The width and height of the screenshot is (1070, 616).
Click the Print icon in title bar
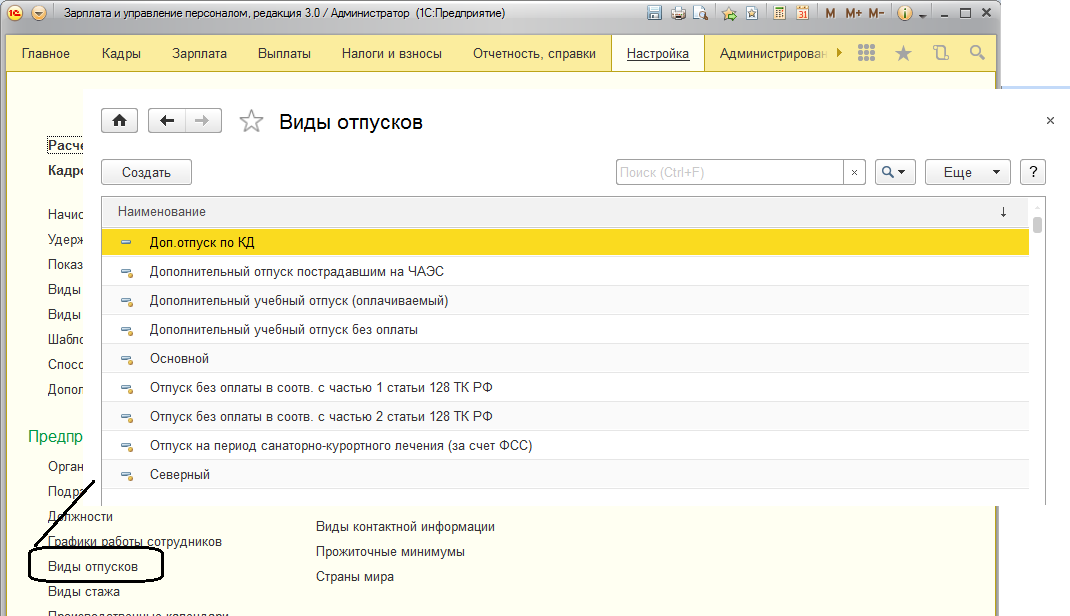(x=678, y=14)
